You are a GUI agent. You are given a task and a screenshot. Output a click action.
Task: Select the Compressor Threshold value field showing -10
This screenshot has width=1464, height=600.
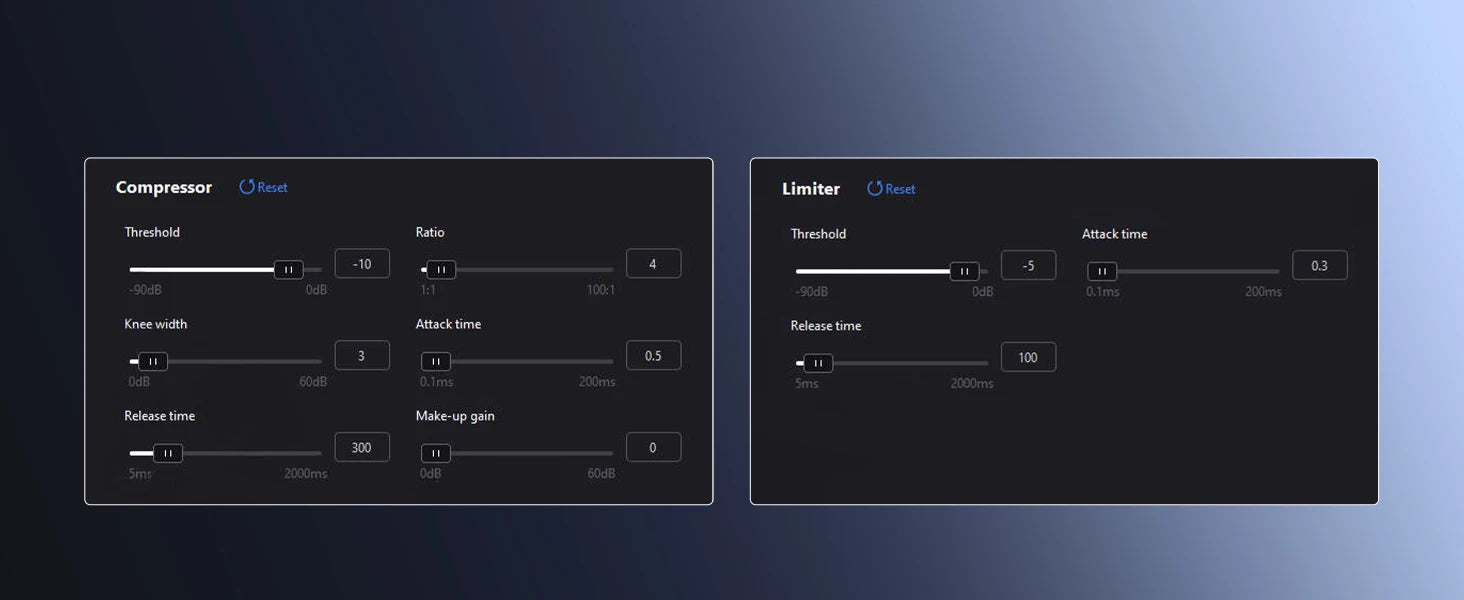coord(362,264)
